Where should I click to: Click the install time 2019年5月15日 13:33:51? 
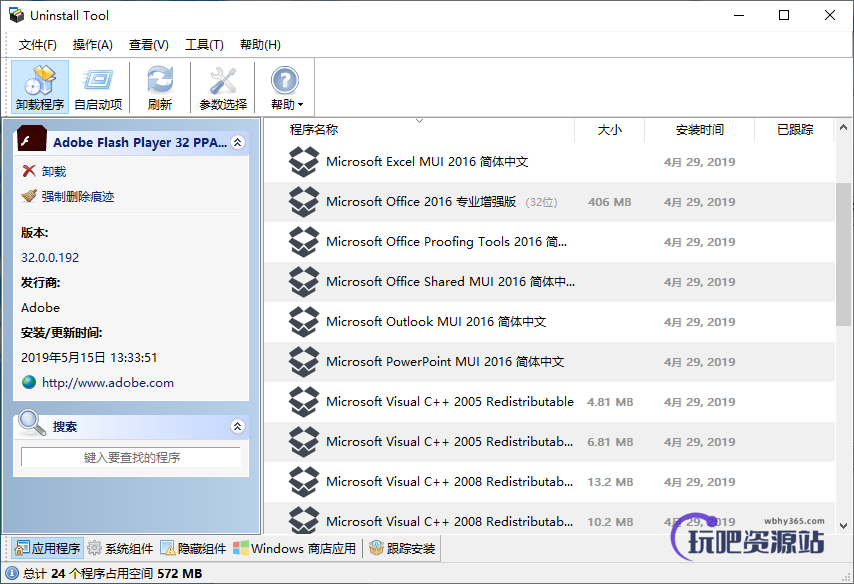pos(89,358)
